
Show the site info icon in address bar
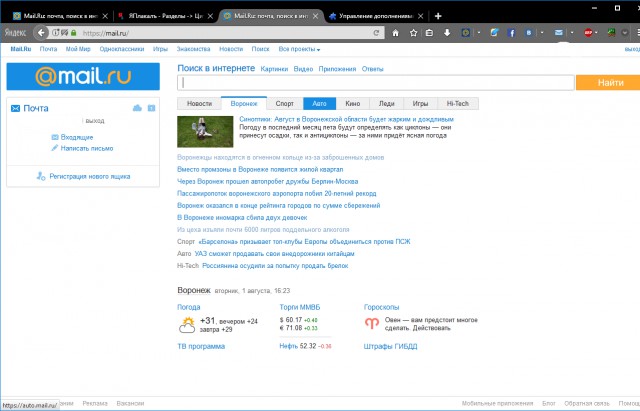pos(56,33)
